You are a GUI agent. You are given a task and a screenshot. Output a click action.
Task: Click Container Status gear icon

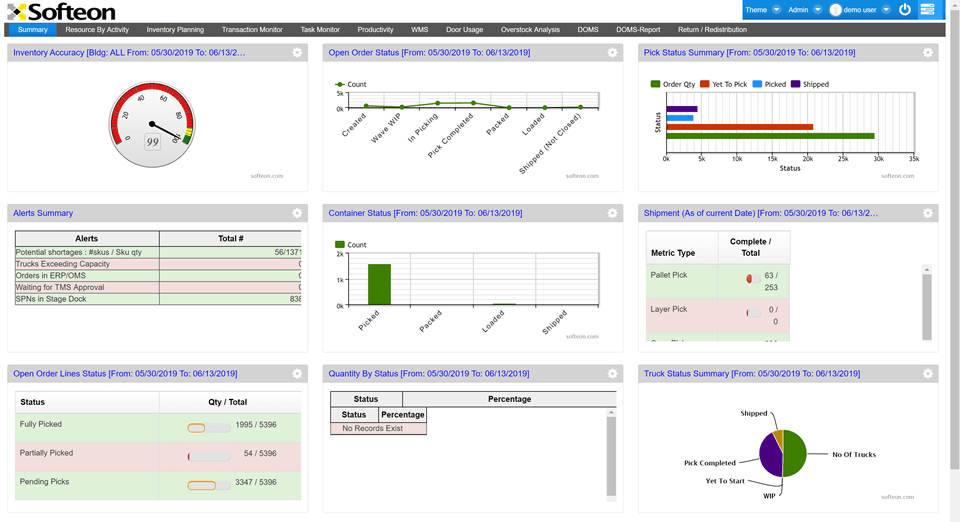click(612, 213)
